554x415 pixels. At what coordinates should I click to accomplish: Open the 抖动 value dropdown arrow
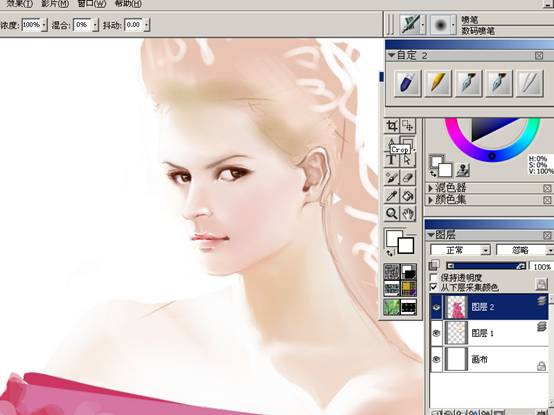coord(146,25)
